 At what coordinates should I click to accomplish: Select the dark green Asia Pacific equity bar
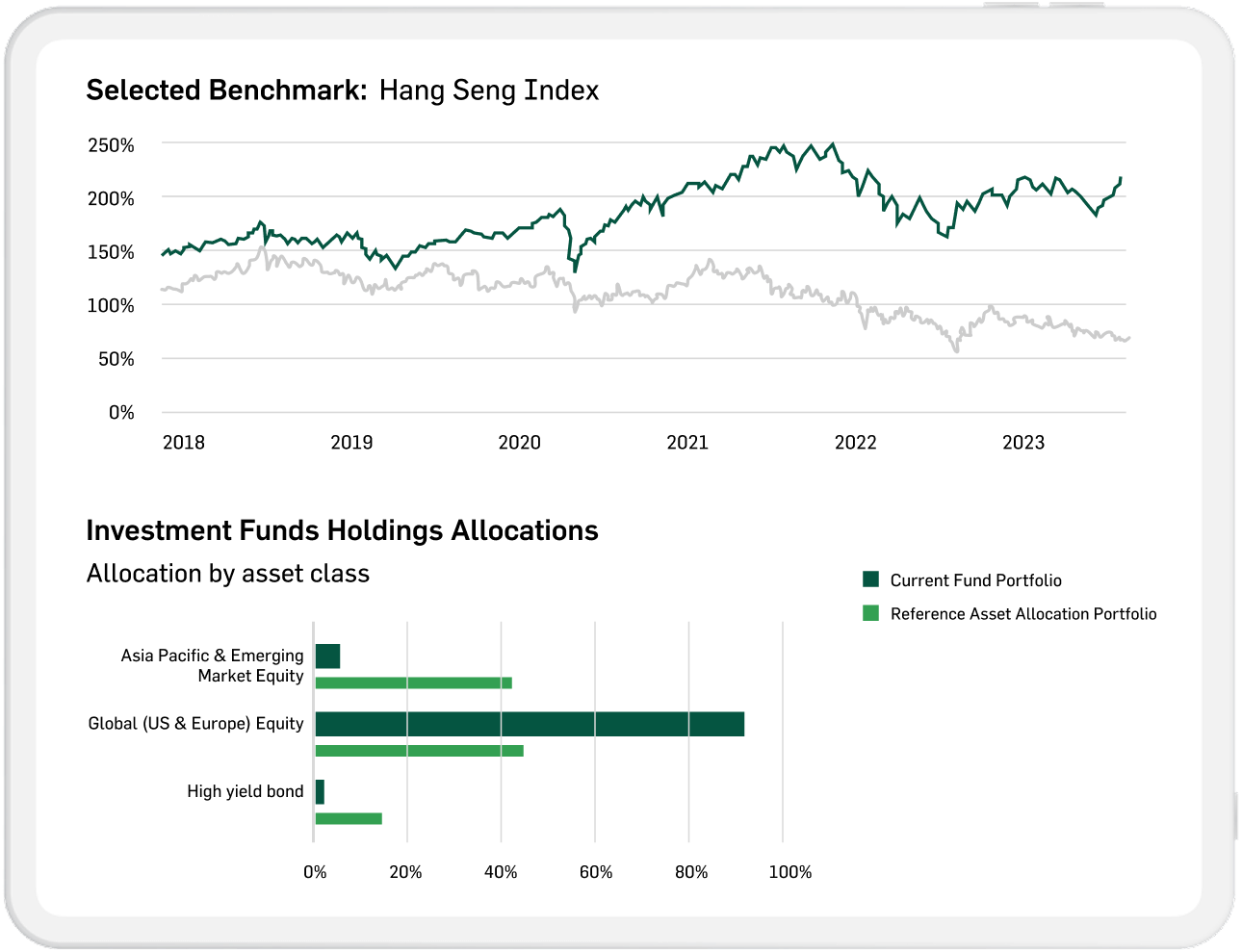coord(327,656)
